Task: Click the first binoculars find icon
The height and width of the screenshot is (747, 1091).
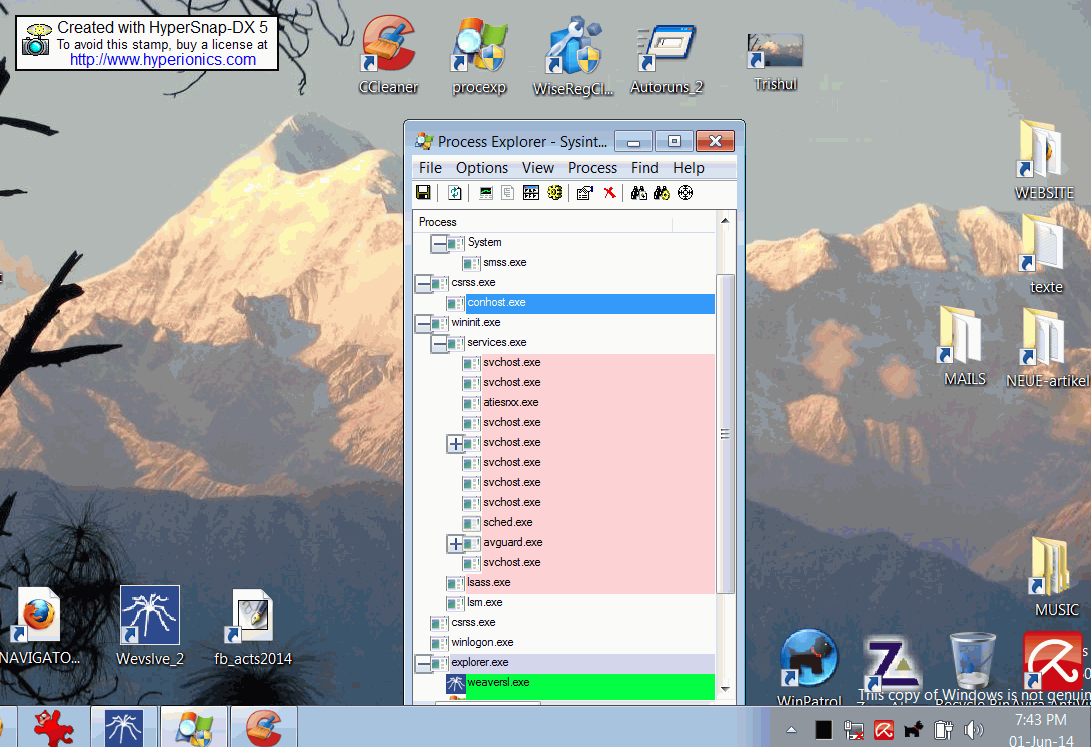Action: coord(639,193)
